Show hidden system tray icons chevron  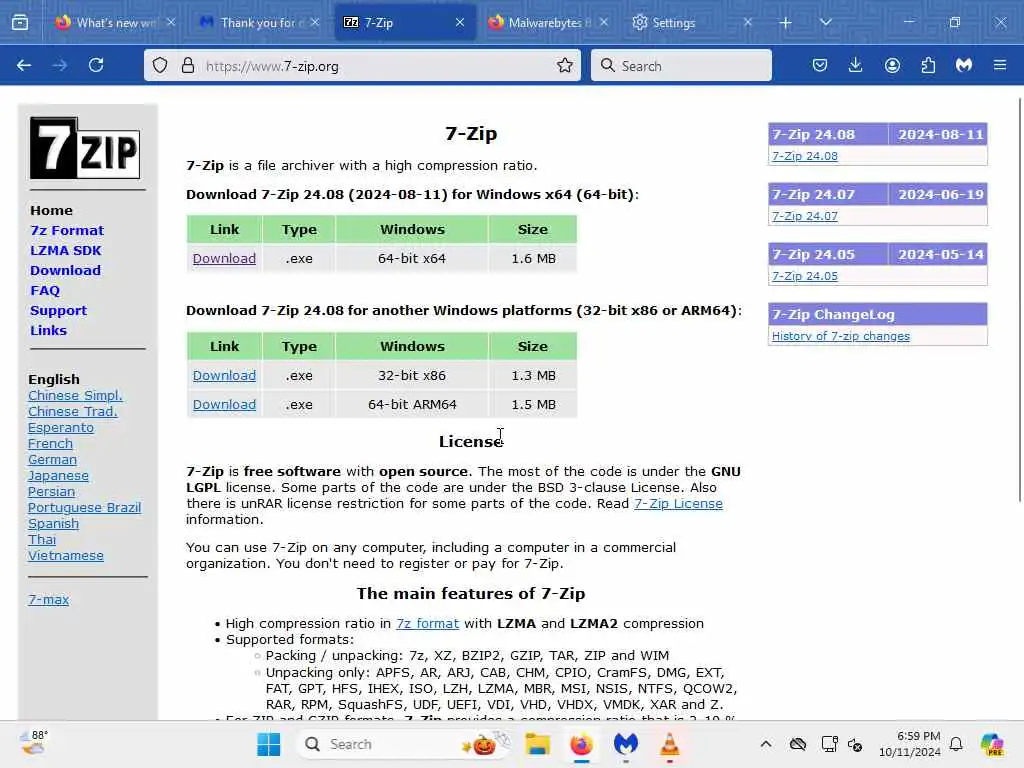[x=766, y=744]
